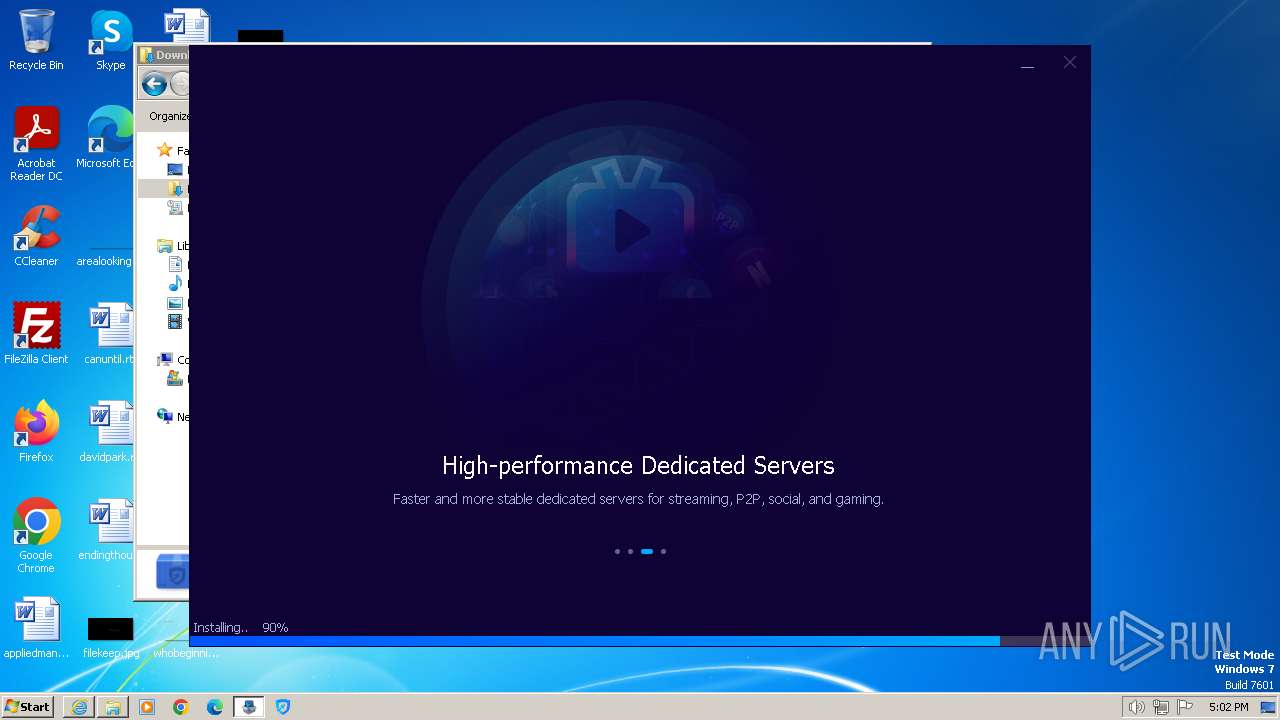Click the 'High-performance Dedicated Servers' heading

point(638,466)
